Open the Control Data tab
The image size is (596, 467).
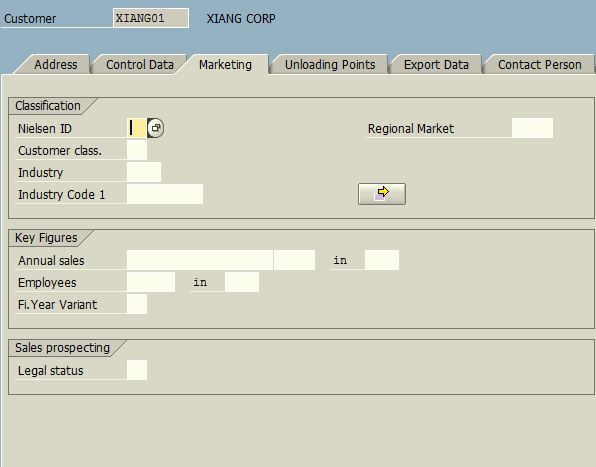click(x=140, y=65)
